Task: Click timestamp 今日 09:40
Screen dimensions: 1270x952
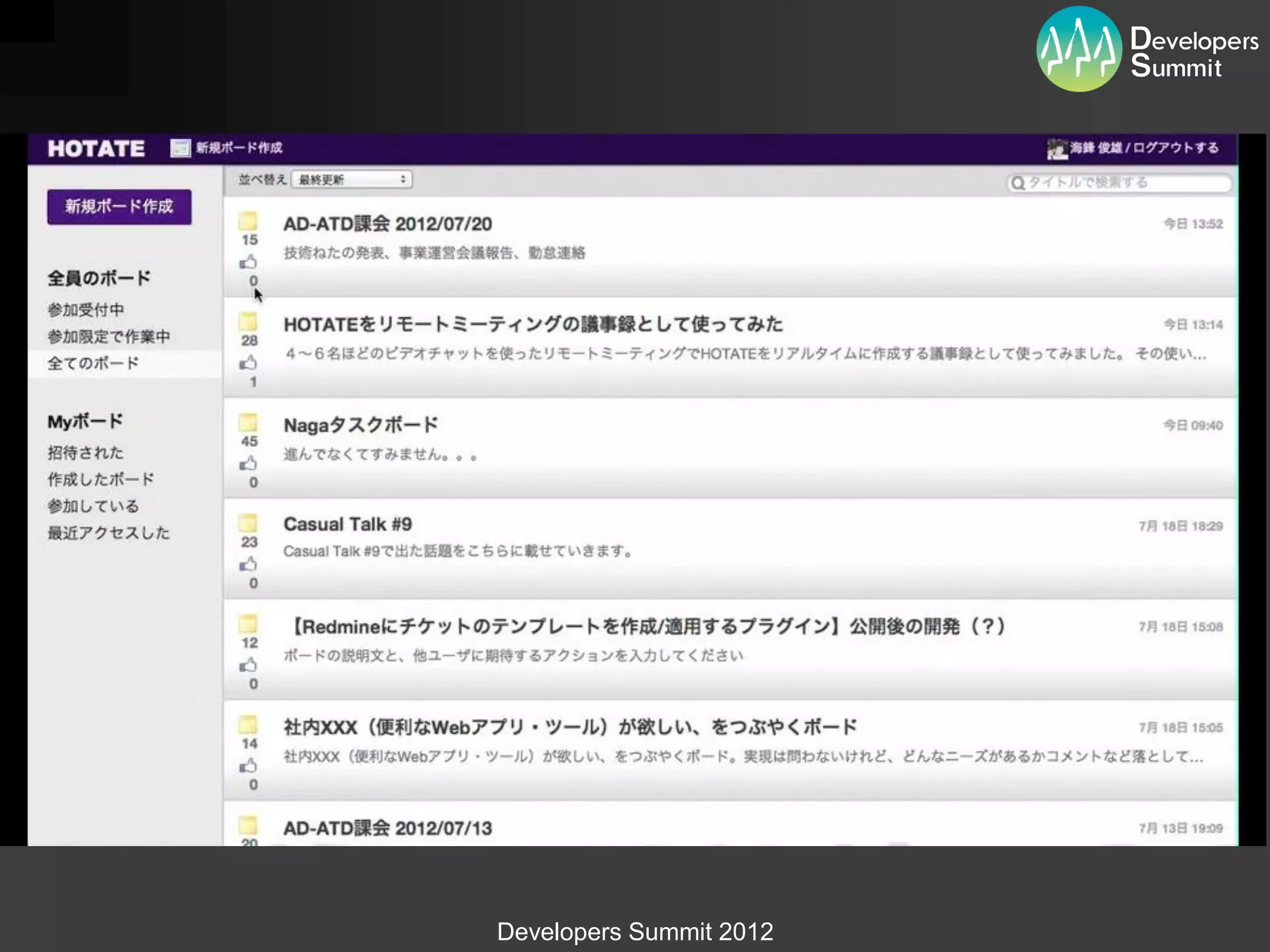Action: pos(1193,425)
